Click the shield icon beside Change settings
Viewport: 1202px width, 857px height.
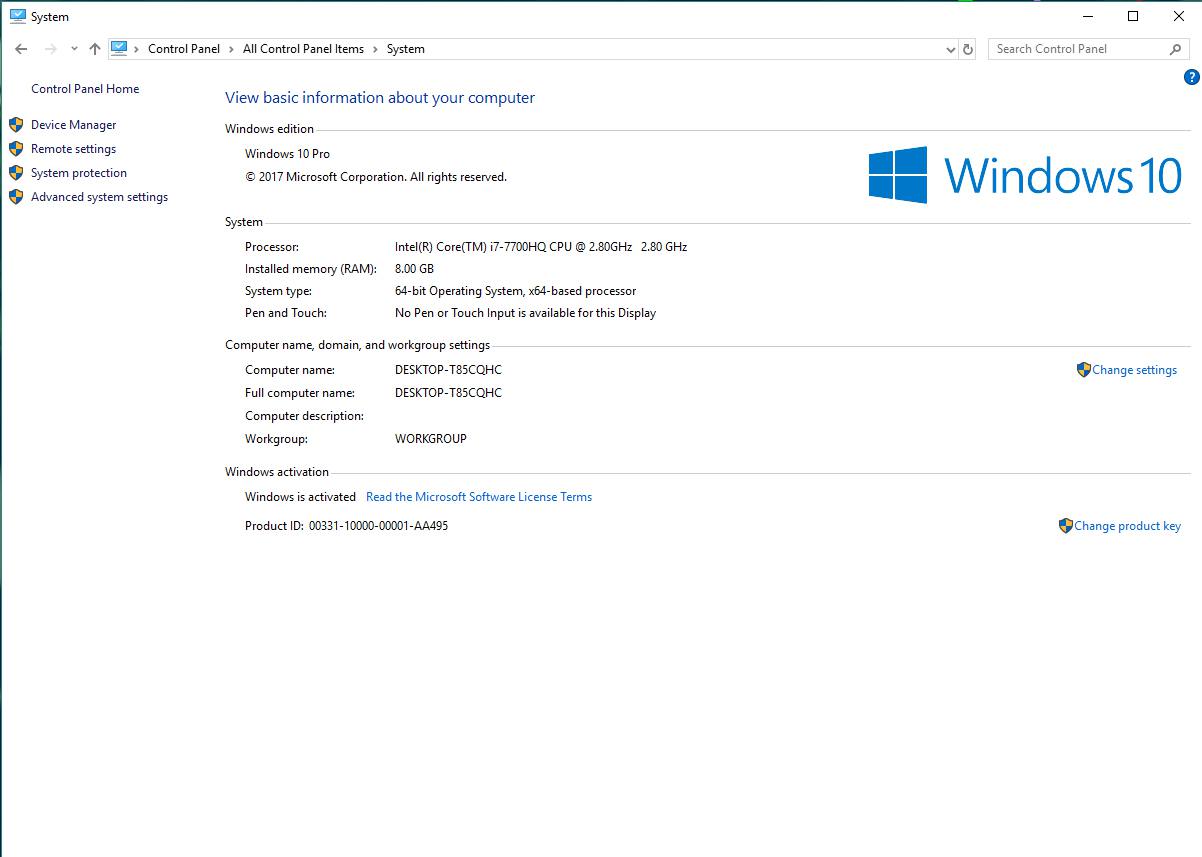(x=1083, y=370)
